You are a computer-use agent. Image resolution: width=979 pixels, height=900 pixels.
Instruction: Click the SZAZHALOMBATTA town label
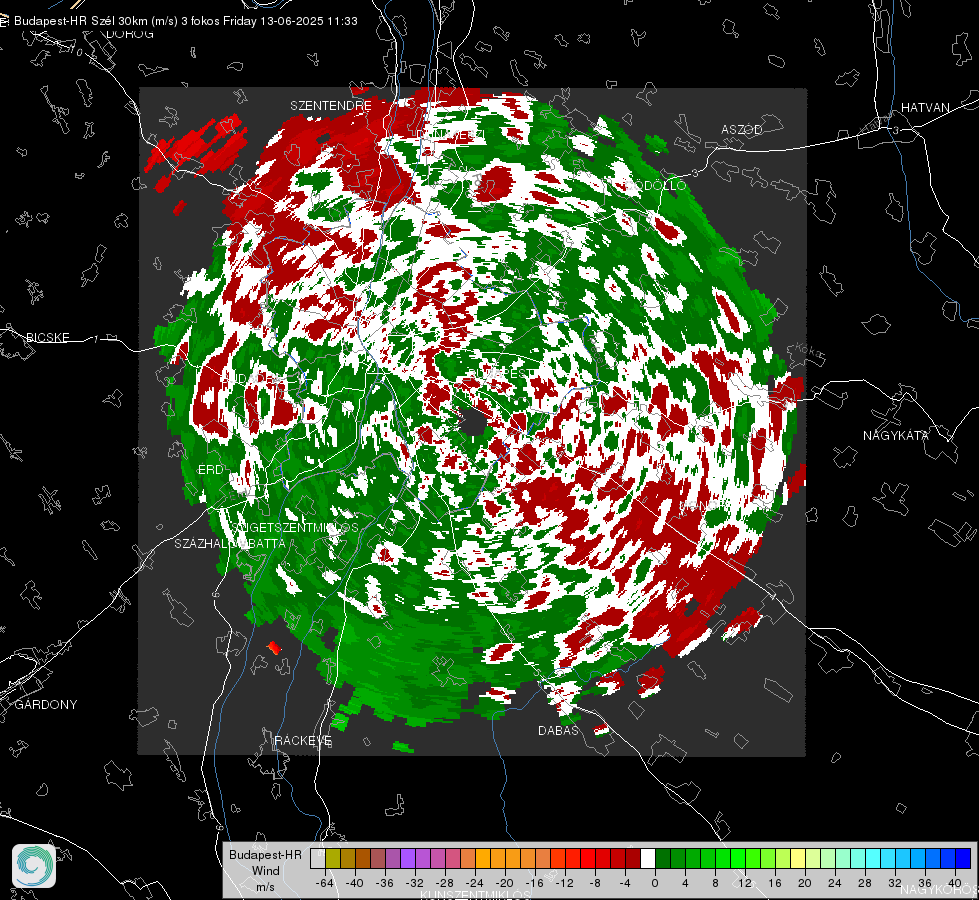[230, 543]
